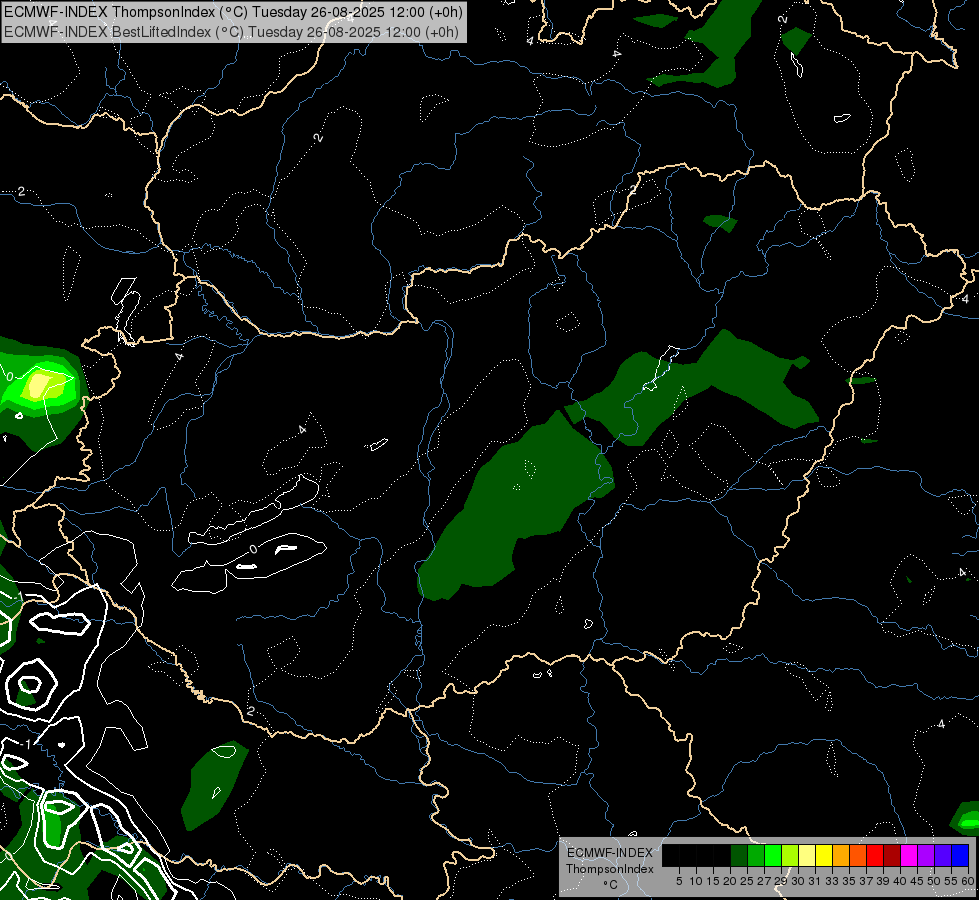Select the purple 45–50 legend swatch
This screenshot has width=979, height=900.
926,855
